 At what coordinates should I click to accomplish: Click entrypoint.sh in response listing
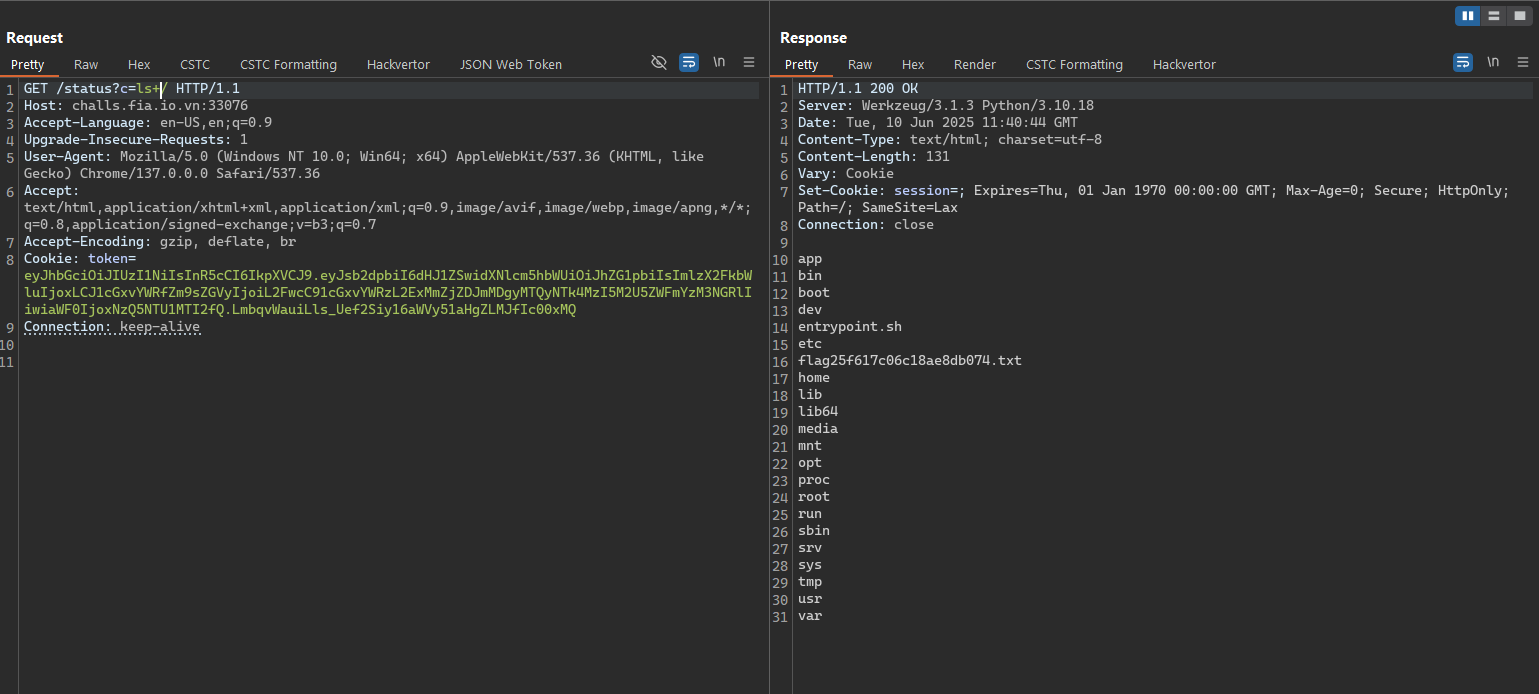coord(850,326)
